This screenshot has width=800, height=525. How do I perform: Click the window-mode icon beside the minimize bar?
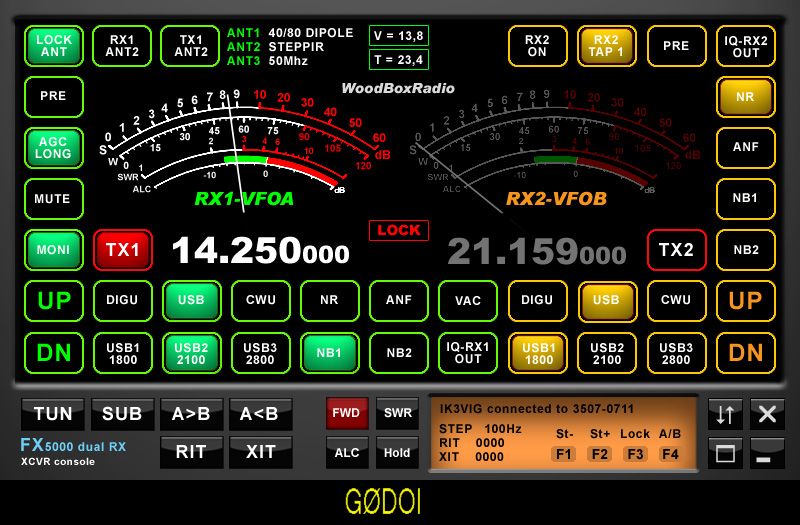pyautogui.click(x=725, y=453)
